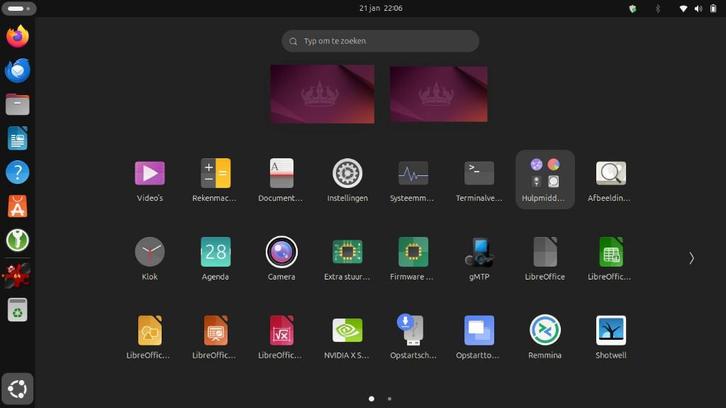Image resolution: width=726 pixels, height=408 pixels.
Task: Open the Video's app
Action: coord(150,174)
